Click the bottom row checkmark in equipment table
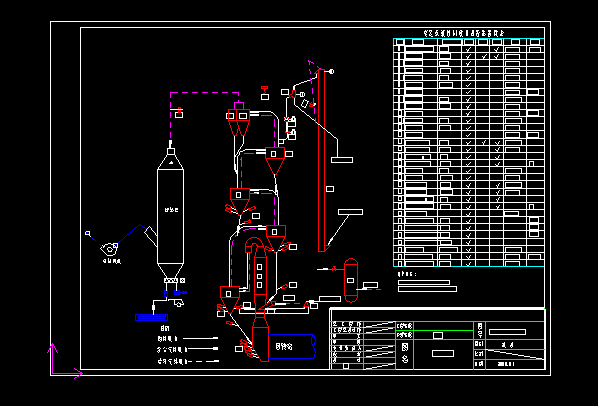 (468, 263)
